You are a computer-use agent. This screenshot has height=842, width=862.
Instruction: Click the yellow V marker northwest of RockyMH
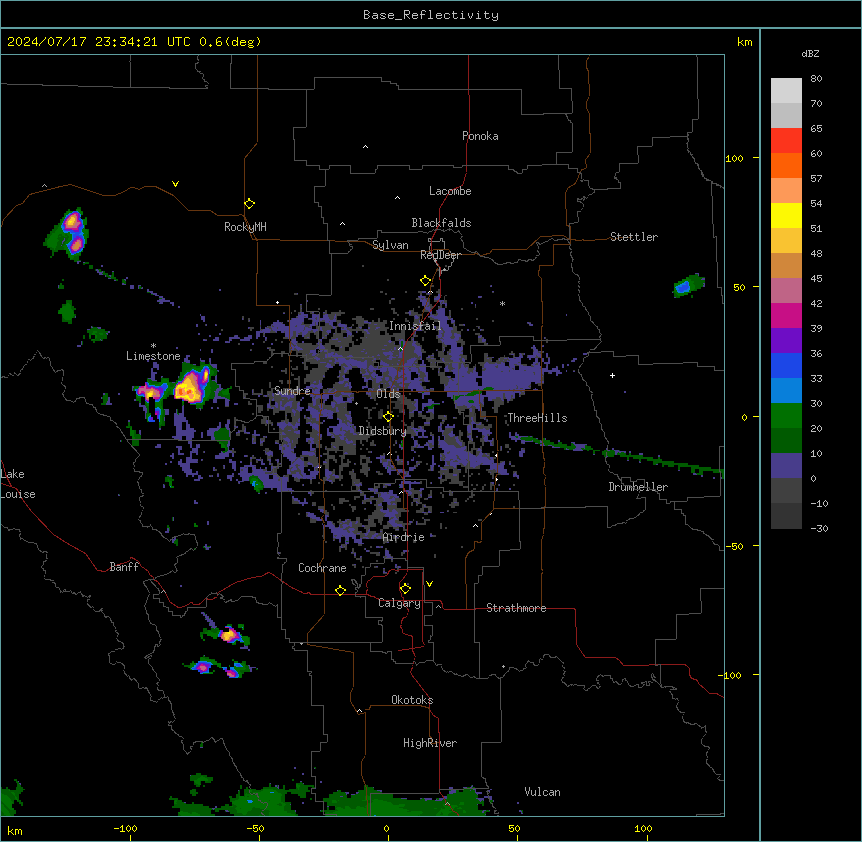click(175, 184)
